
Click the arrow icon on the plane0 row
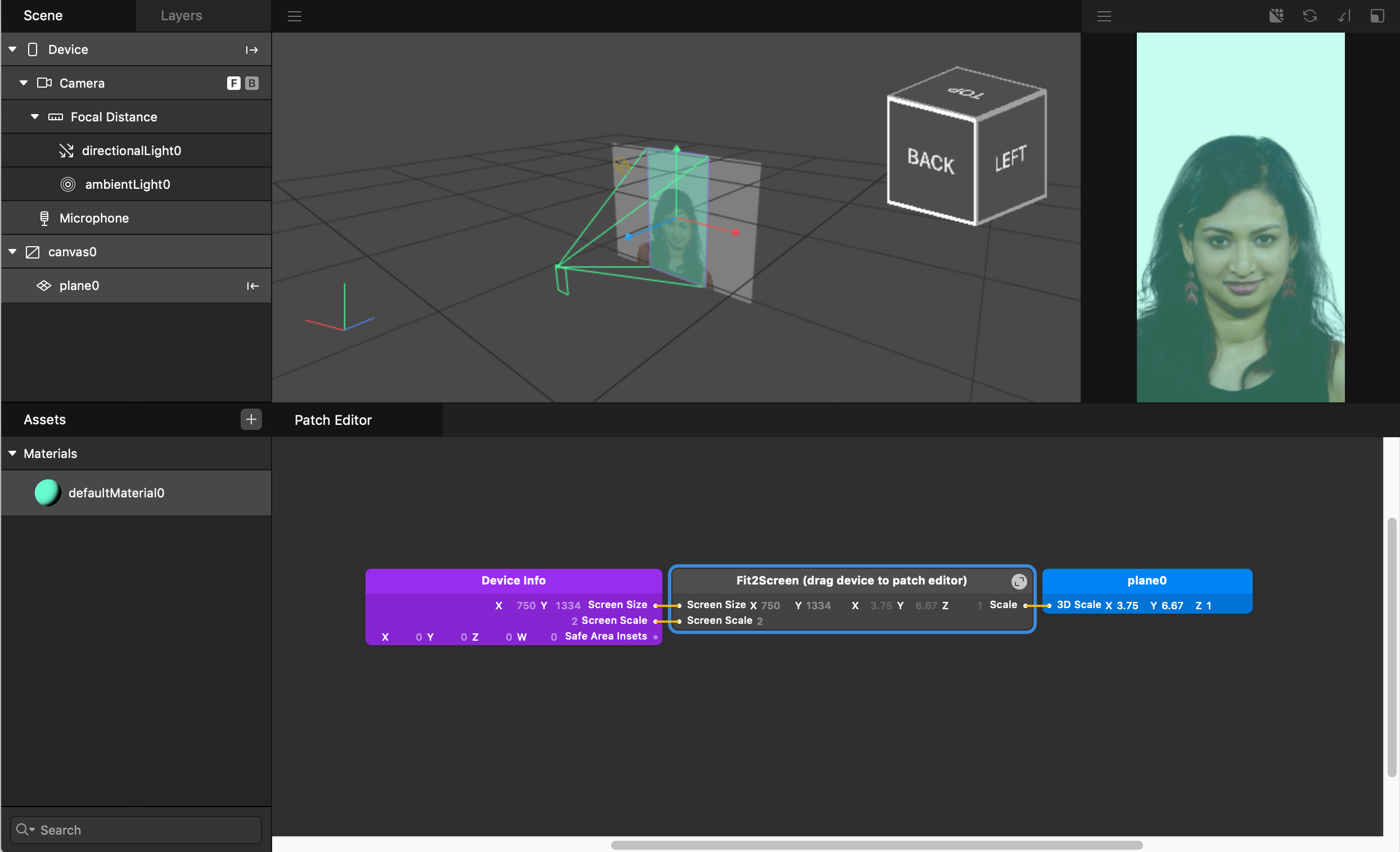(x=253, y=285)
